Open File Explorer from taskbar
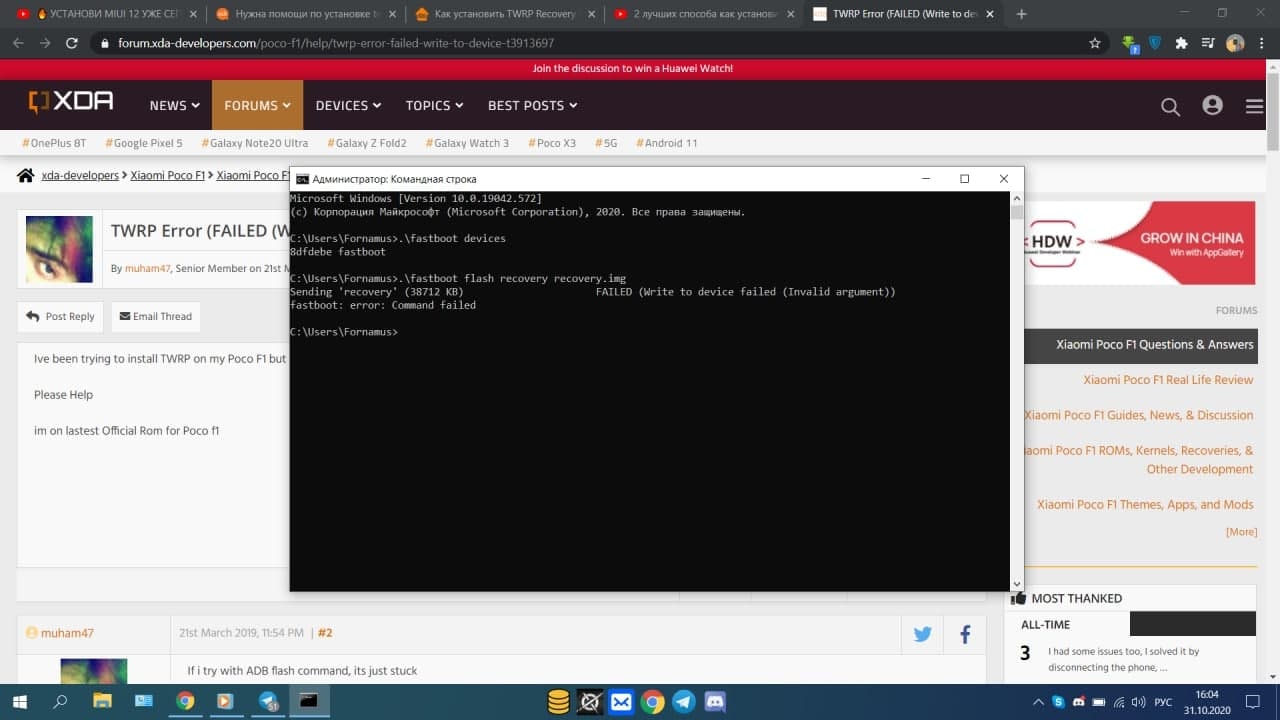Viewport: 1280px width, 720px height. tap(102, 702)
